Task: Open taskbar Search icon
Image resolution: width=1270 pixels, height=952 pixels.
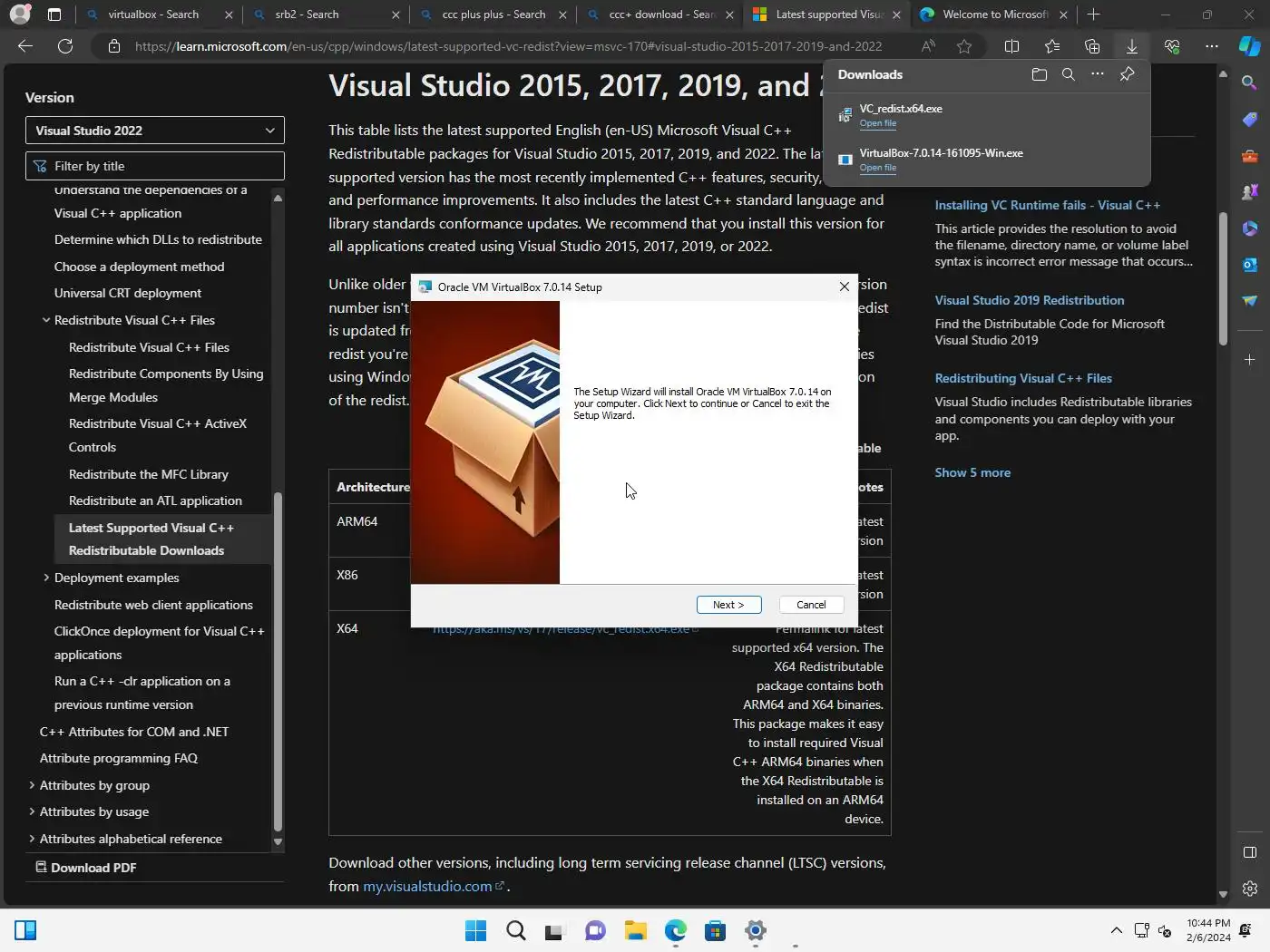Action: (516, 930)
